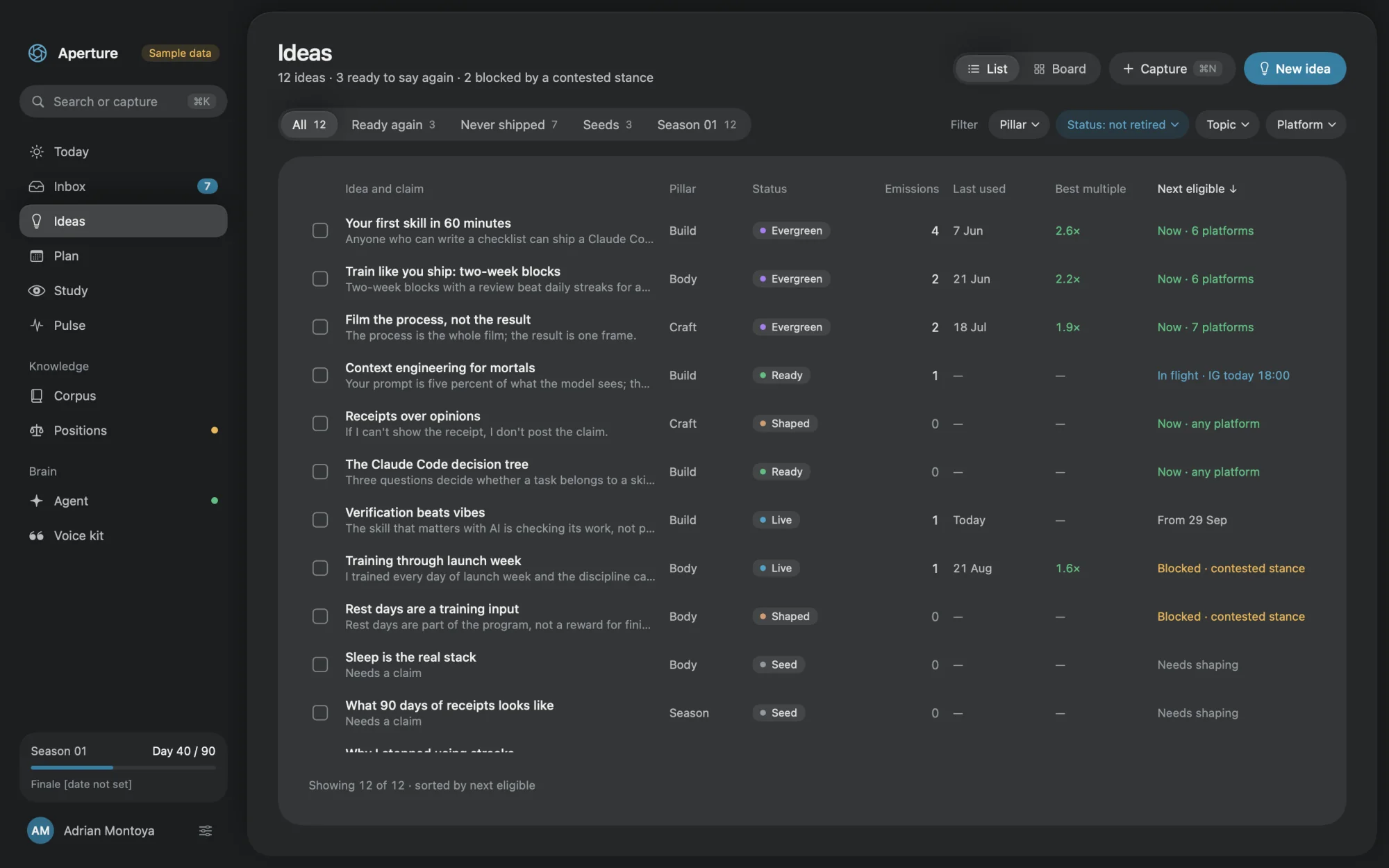Viewport: 1389px width, 868px height.
Task: Open the Seeds tab
Action: coord(607,124)
